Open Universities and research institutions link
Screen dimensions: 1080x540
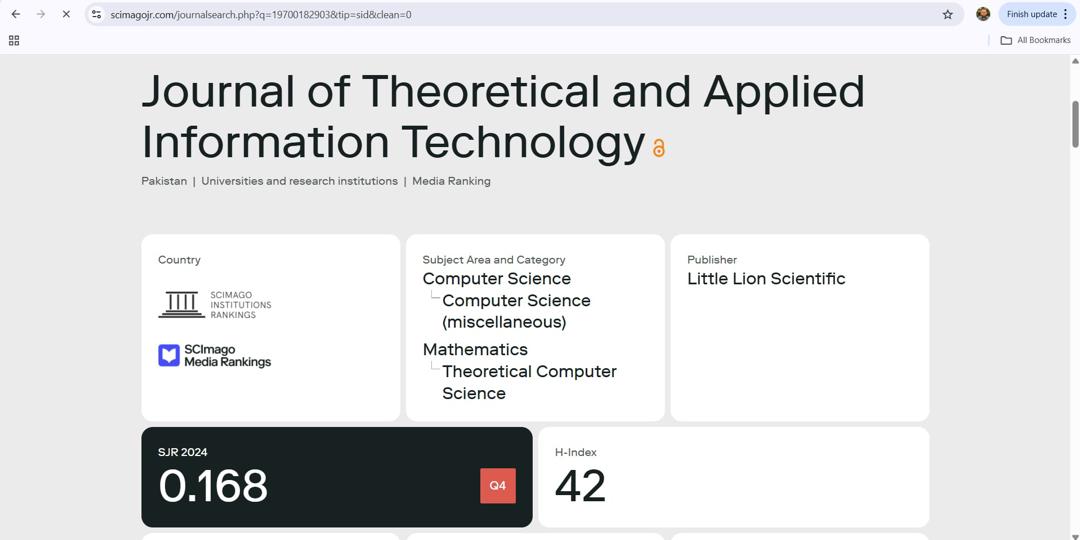(x=299, y=181)
